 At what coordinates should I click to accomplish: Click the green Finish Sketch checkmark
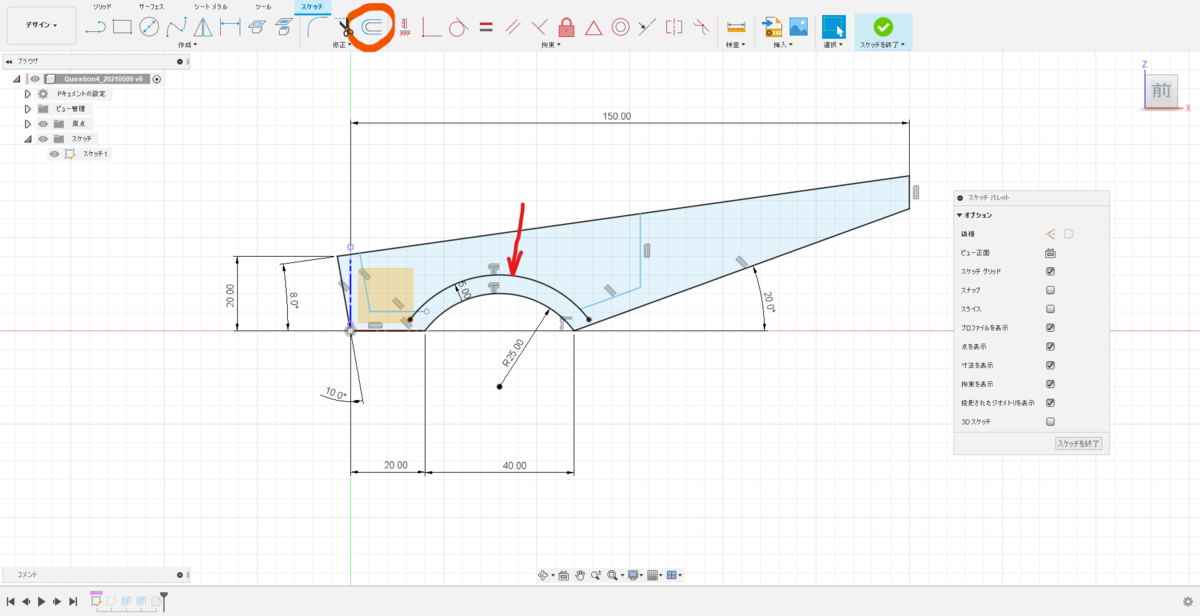coord(883,27)
